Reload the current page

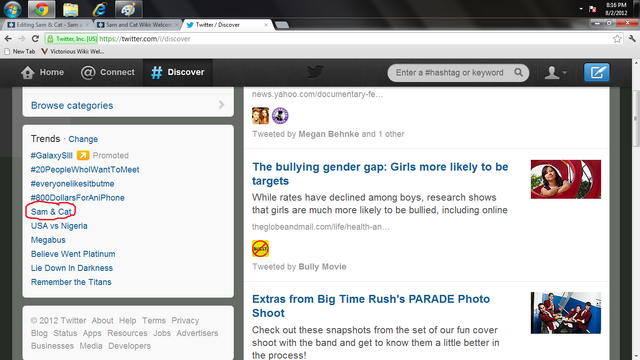35,39
